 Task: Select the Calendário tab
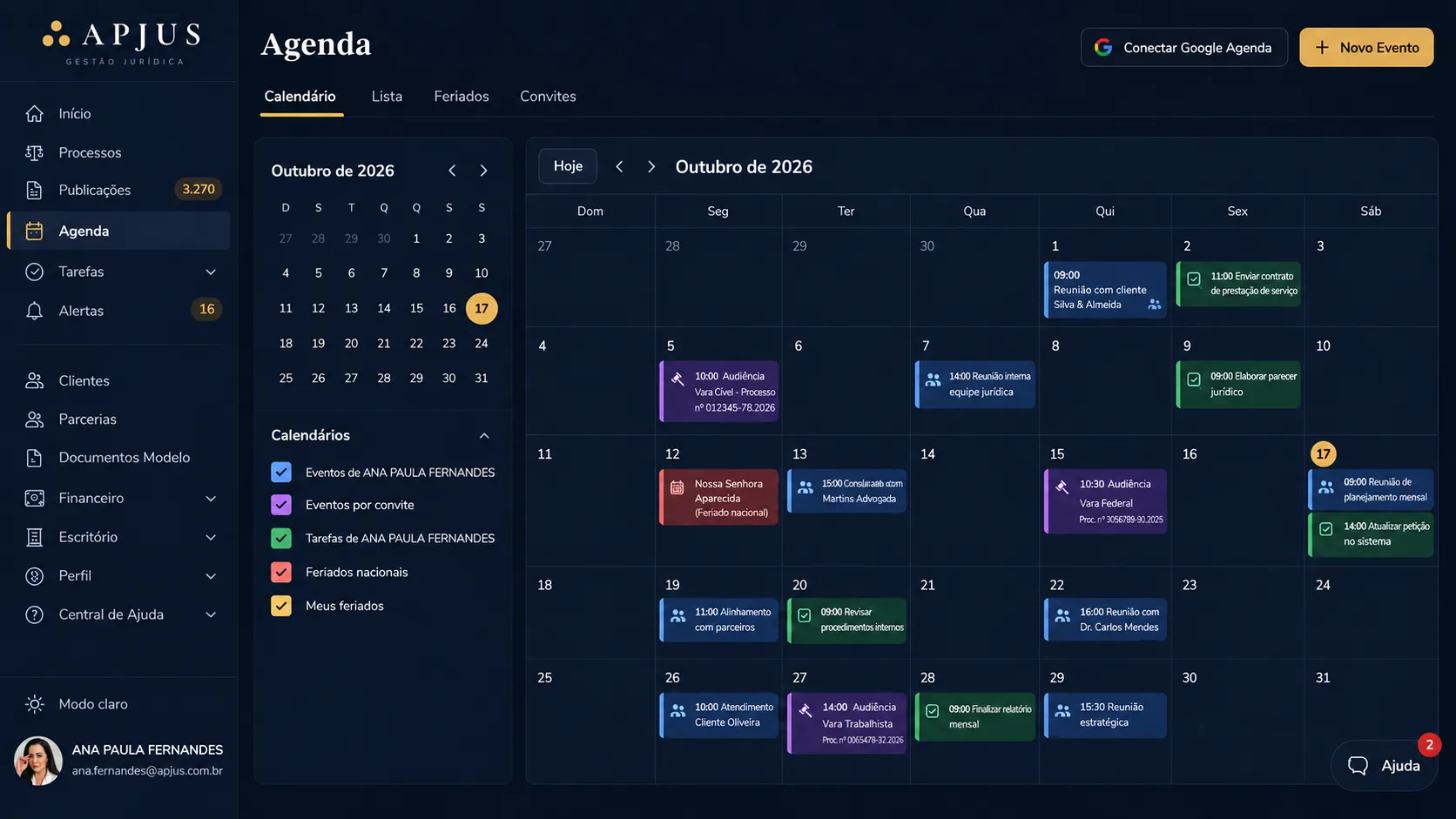300,97
